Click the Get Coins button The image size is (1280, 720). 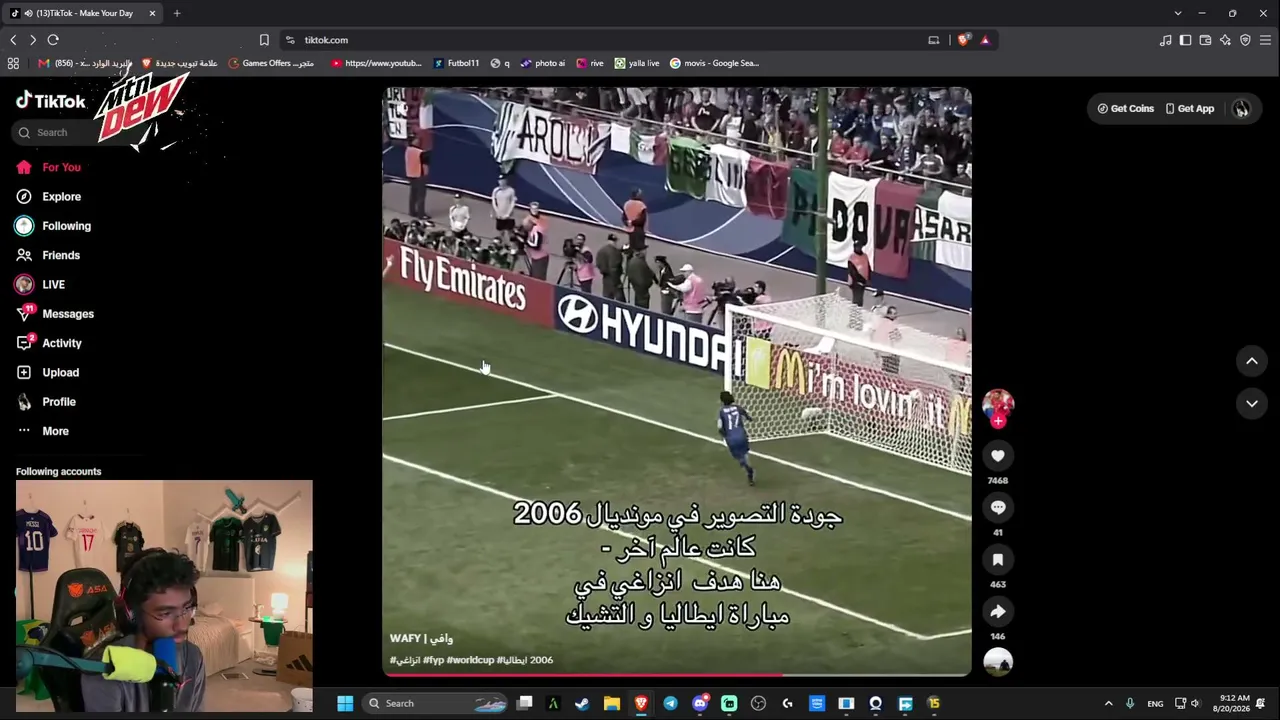click(1125, 109)
